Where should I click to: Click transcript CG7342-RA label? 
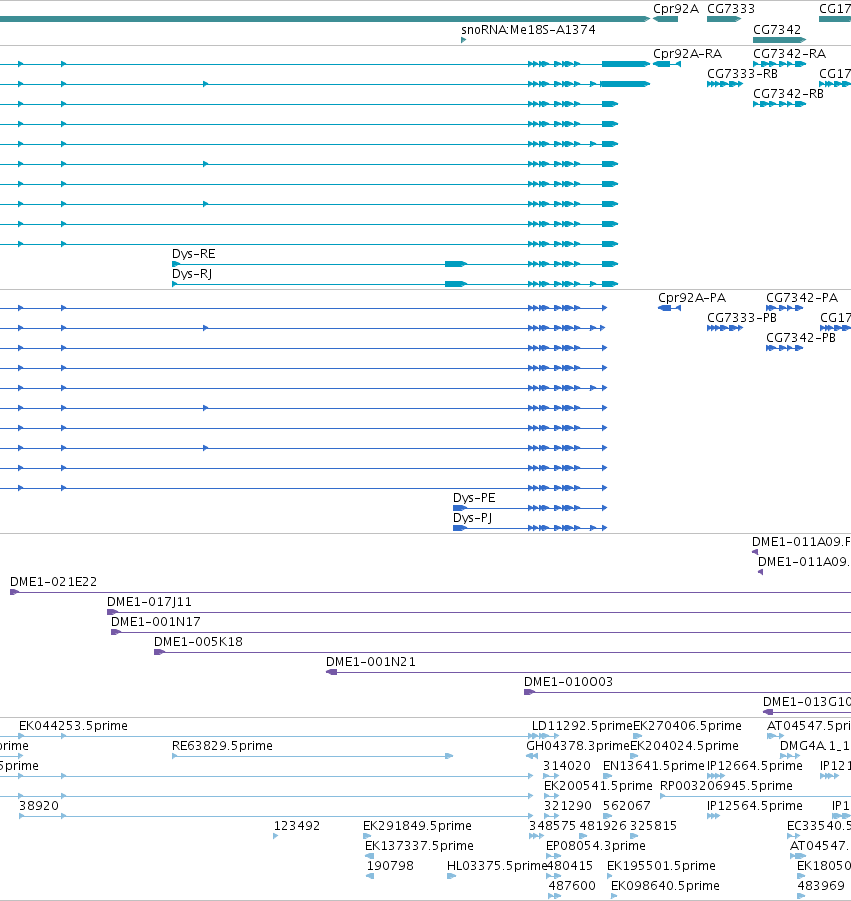click(790, 54)
